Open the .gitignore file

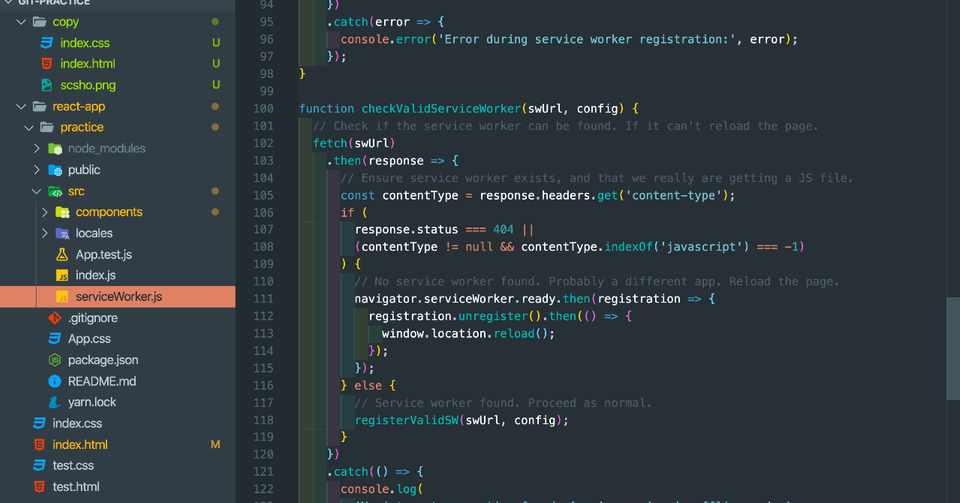[92, 318]
